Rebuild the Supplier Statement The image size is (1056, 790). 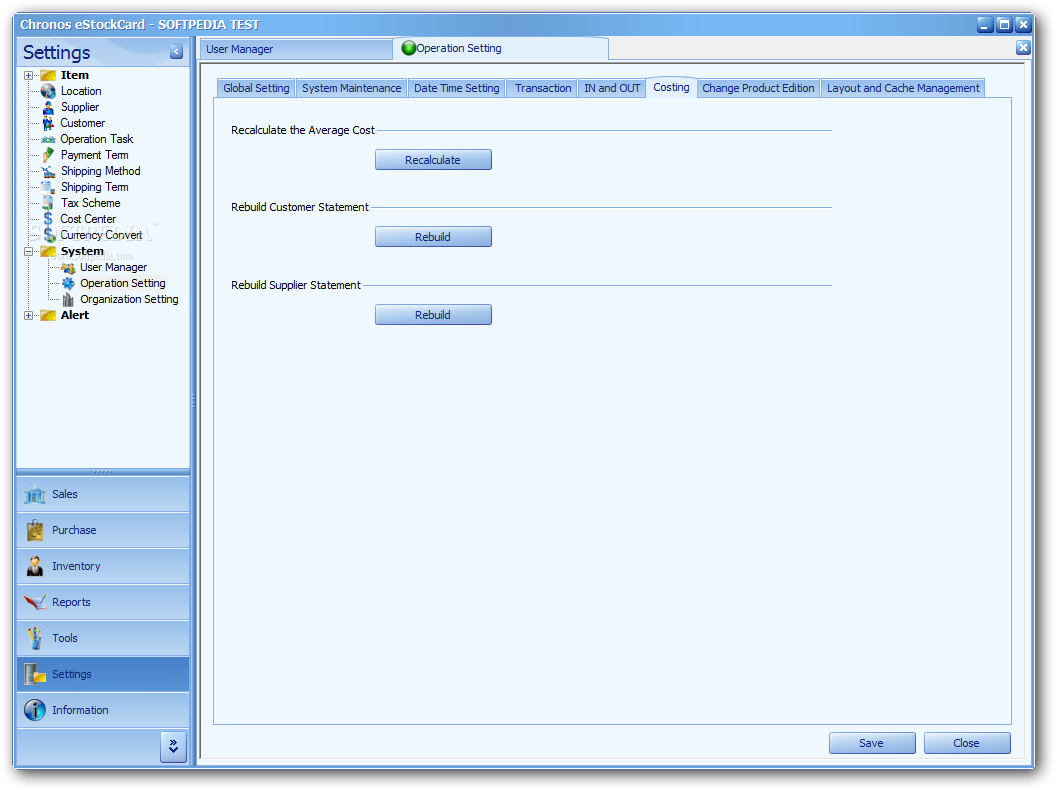433,315
